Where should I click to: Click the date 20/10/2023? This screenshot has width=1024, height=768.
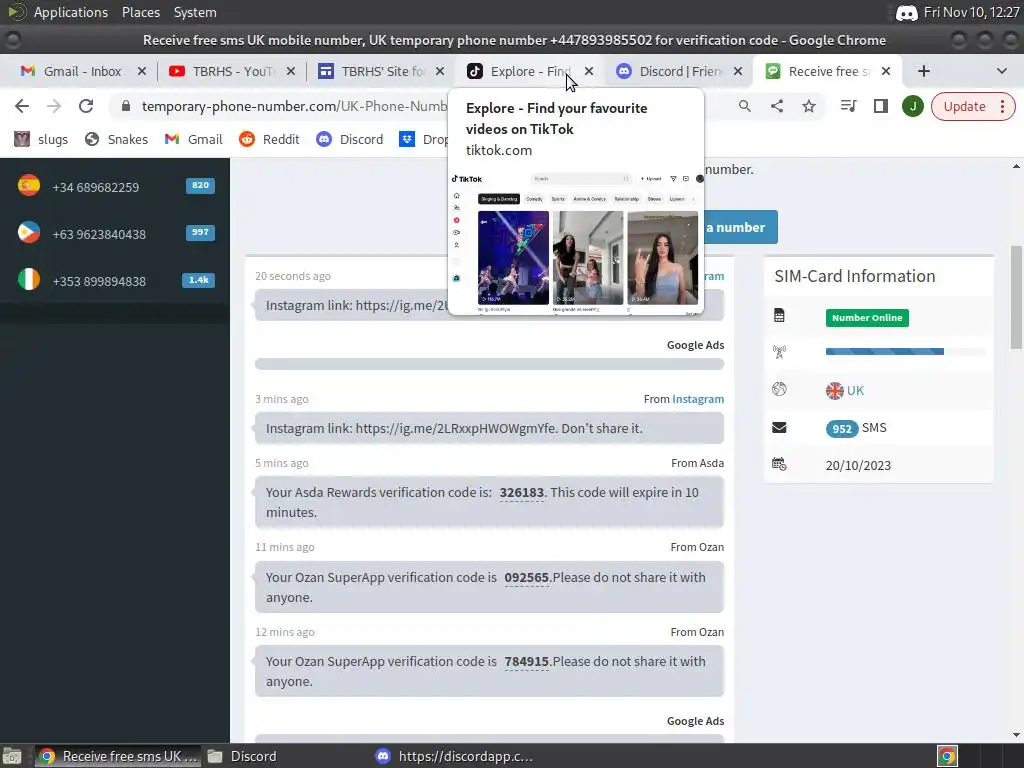(x=858, y=465)
